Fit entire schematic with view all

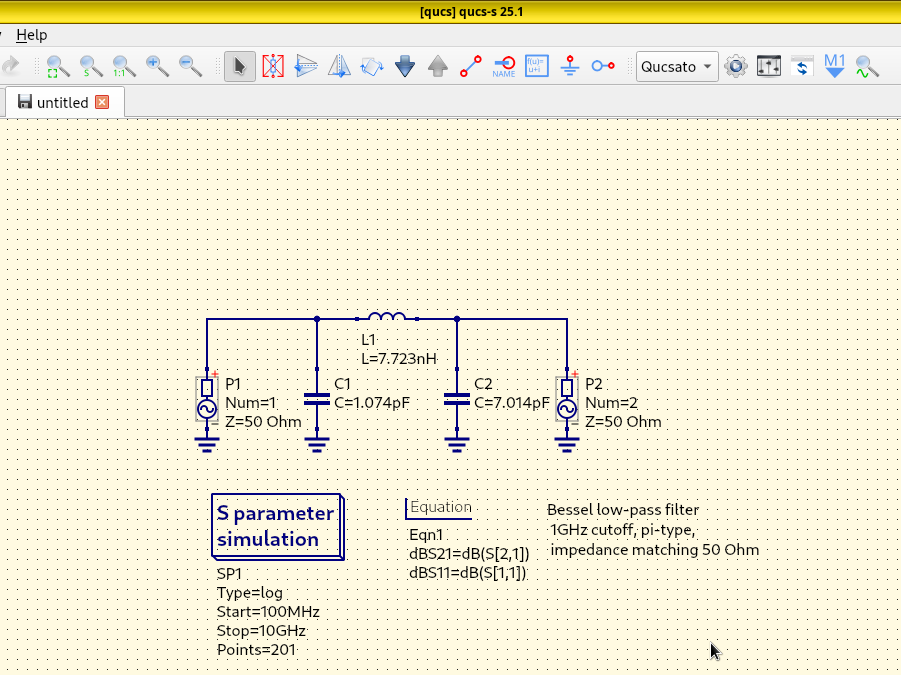[58, 66]
